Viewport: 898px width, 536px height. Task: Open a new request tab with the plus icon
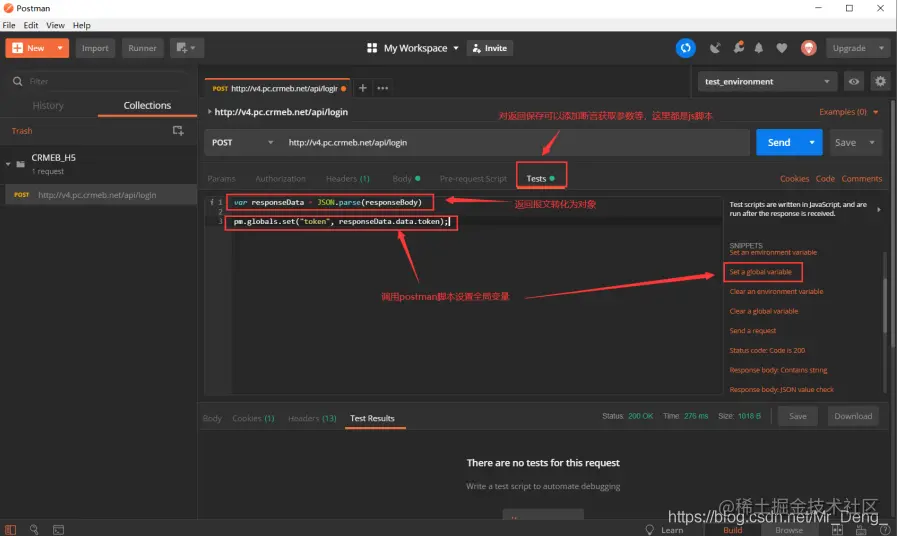click(x=363, y=88)
